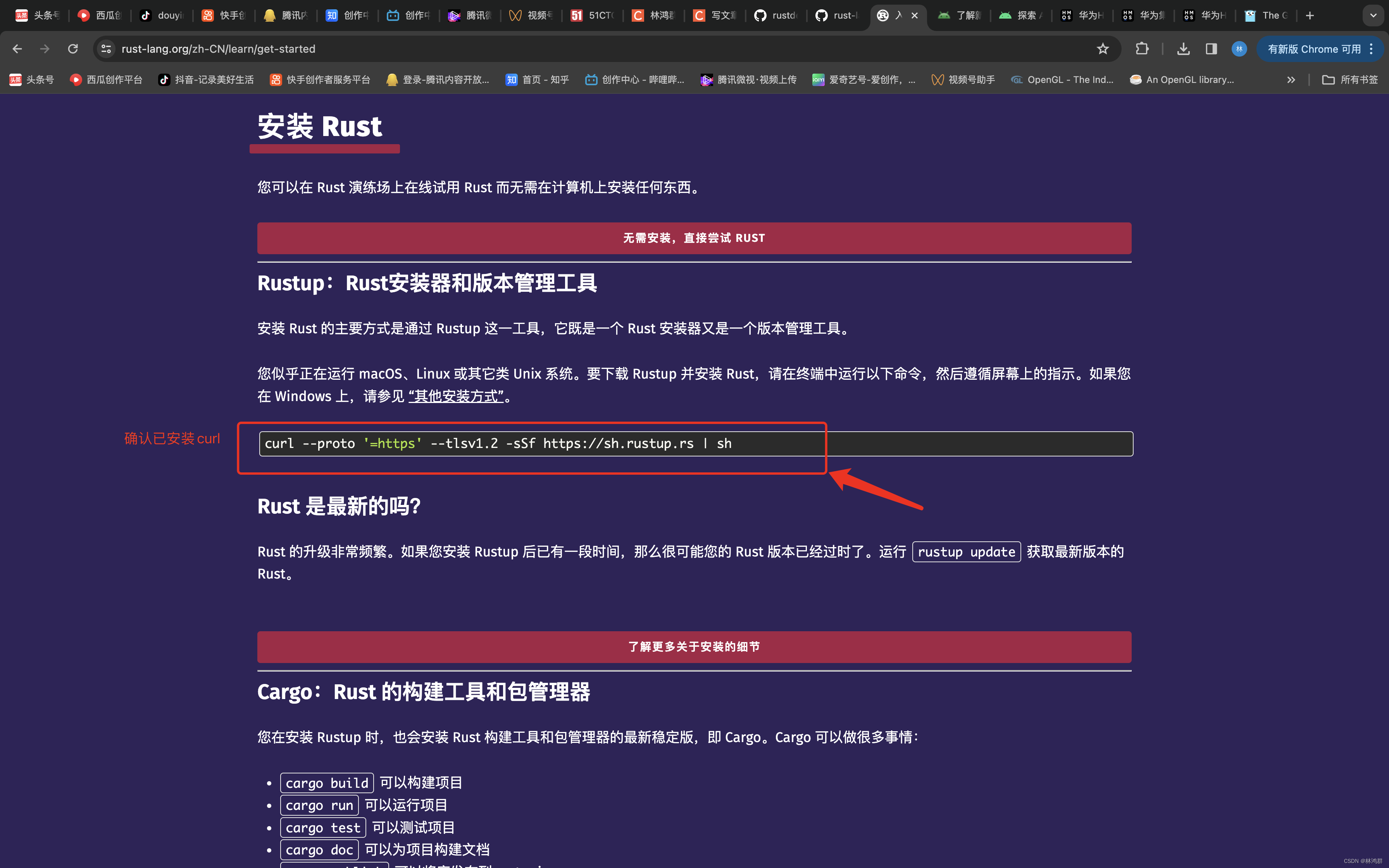Viewport: 1389px width, 868px height.
Task: Open the Chrome profile avatar
Action: tap(1239, 49)
